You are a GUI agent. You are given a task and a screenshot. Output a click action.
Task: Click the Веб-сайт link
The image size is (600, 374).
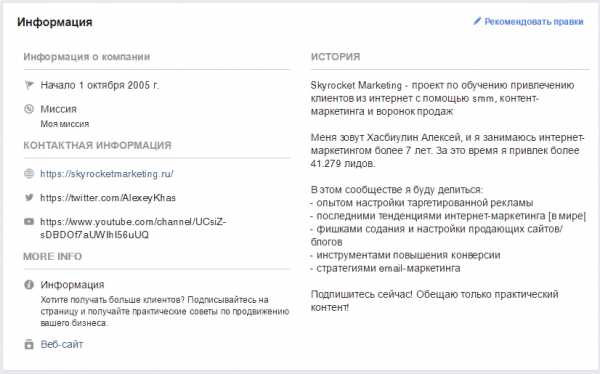click(62, 344)
